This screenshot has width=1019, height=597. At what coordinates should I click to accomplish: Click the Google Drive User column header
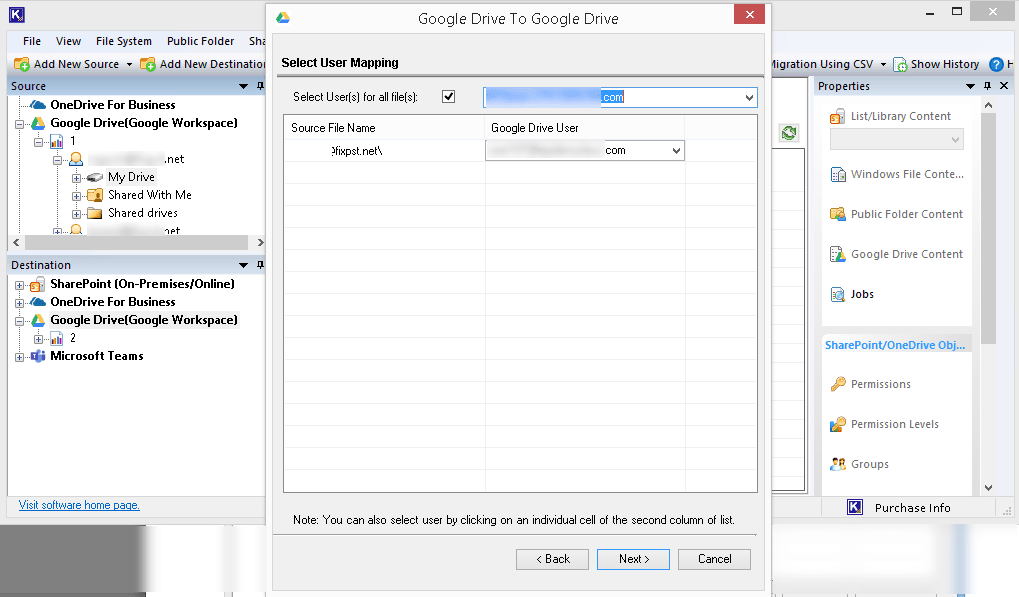584,128
